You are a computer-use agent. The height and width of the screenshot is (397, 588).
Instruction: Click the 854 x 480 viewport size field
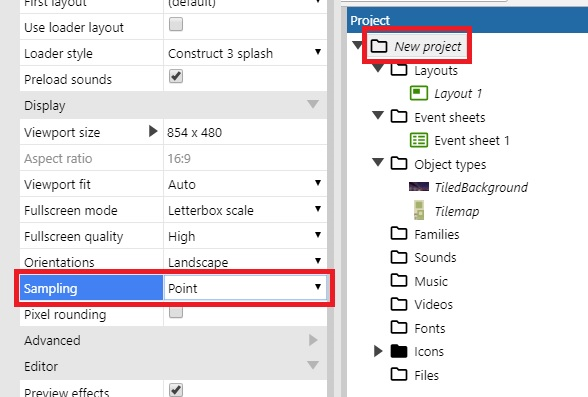point(245,132)
